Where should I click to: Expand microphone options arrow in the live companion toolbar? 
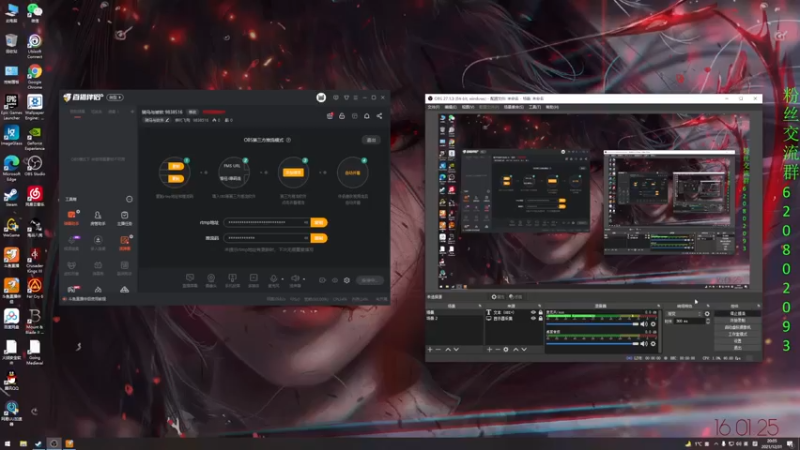tap(282, 279)
